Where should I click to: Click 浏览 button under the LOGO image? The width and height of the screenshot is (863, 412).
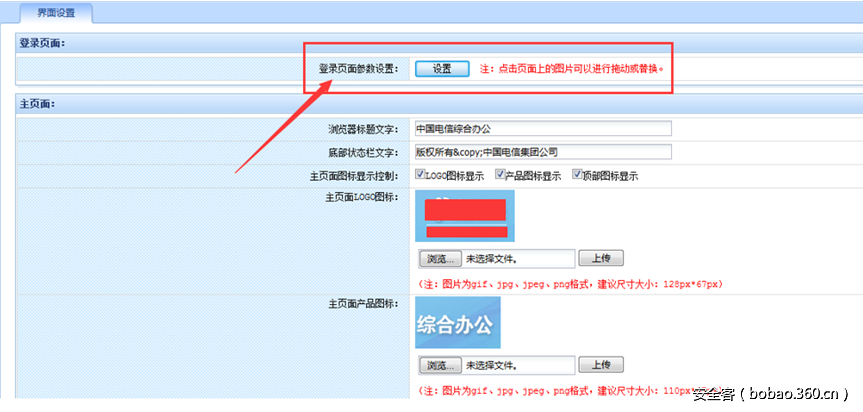point(440,258)
